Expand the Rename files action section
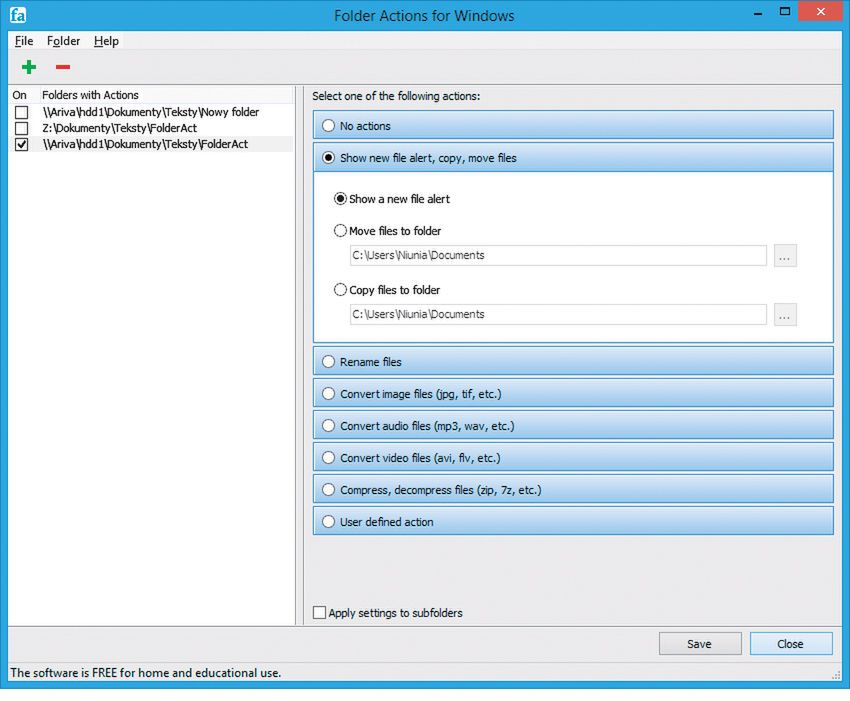The height and width of the screenshot is (701, 850). (x=573, y=362)
